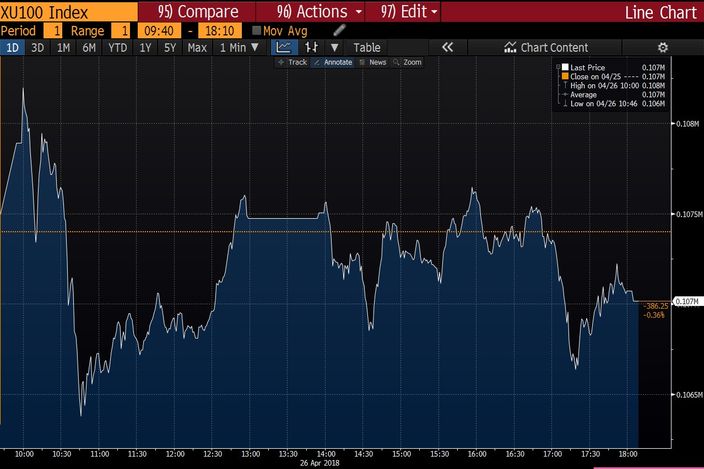Open chart settings gear icon
704x469 pixels.
[662, 47]
